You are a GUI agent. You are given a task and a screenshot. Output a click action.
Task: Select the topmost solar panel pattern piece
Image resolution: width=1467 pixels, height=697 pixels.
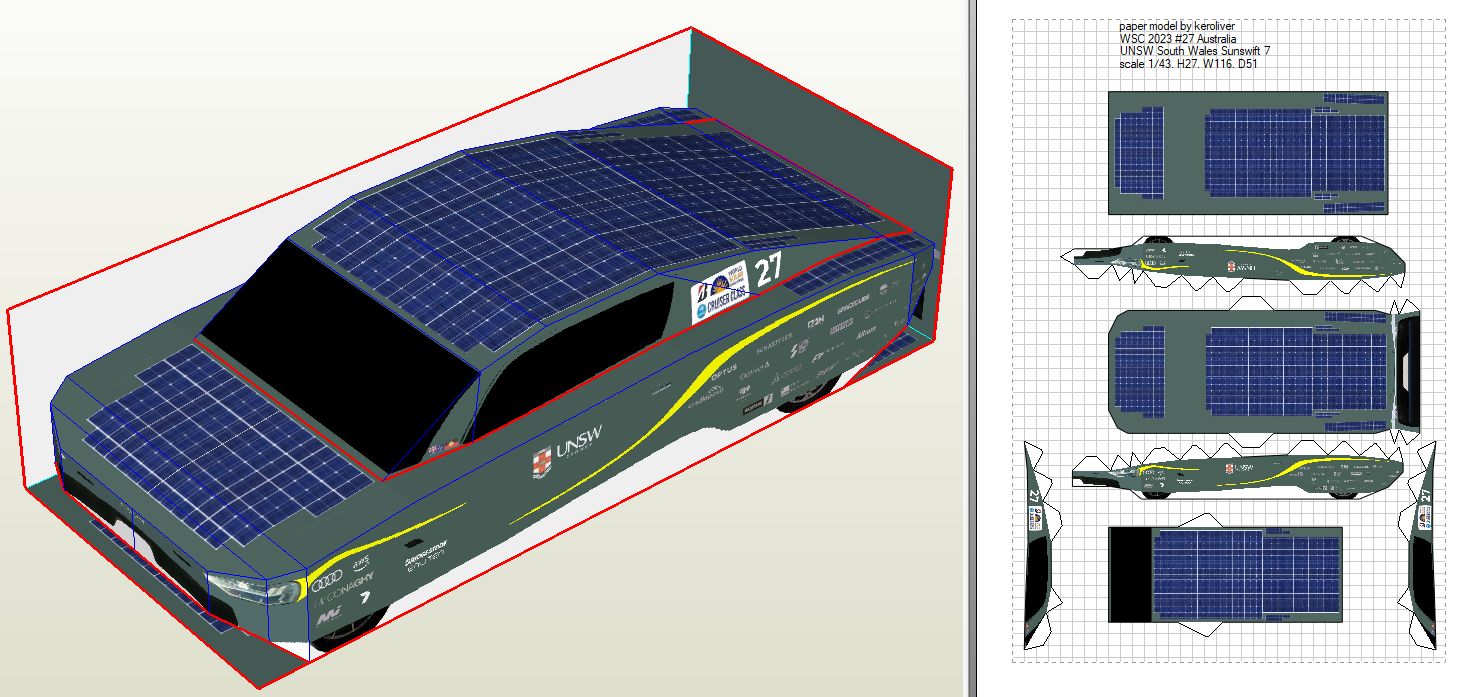tap(1248, 152)
